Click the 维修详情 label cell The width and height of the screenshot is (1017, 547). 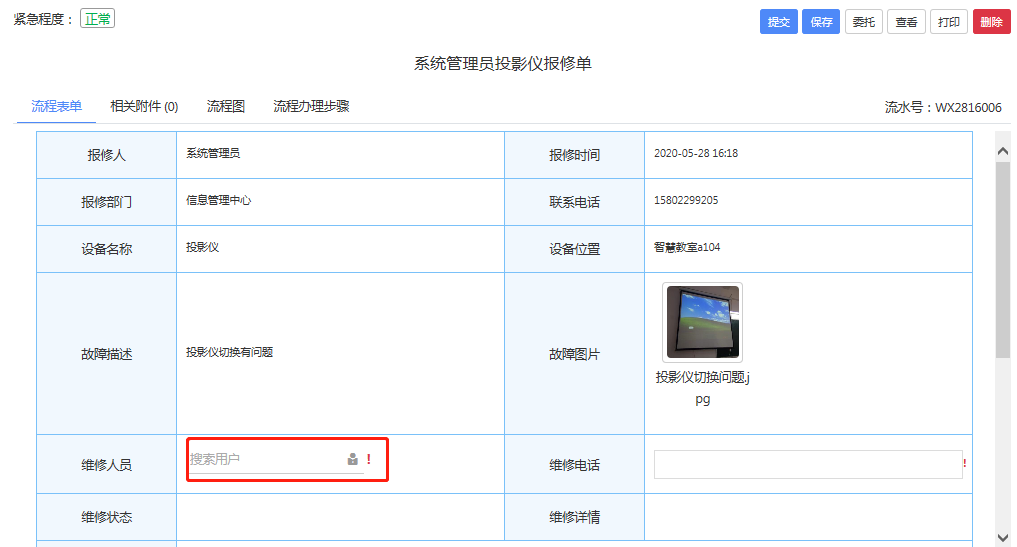pyautogui.click(x=575, y=517)
